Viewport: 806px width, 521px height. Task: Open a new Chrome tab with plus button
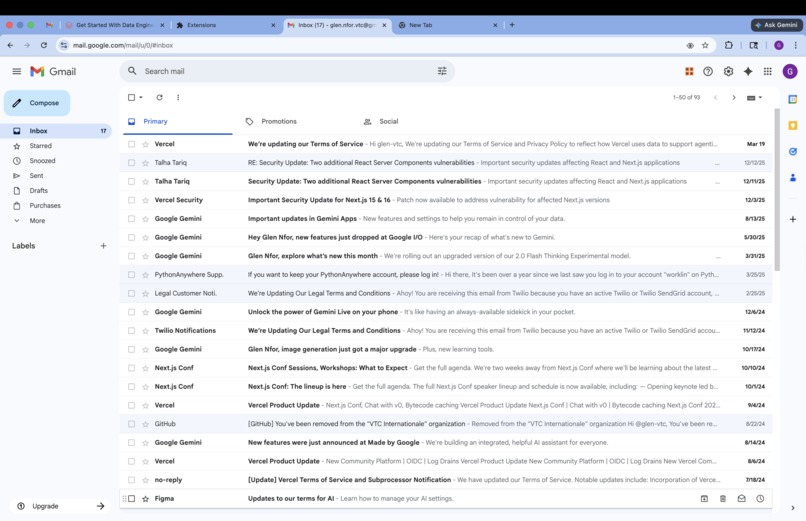[x=512, y=25]
